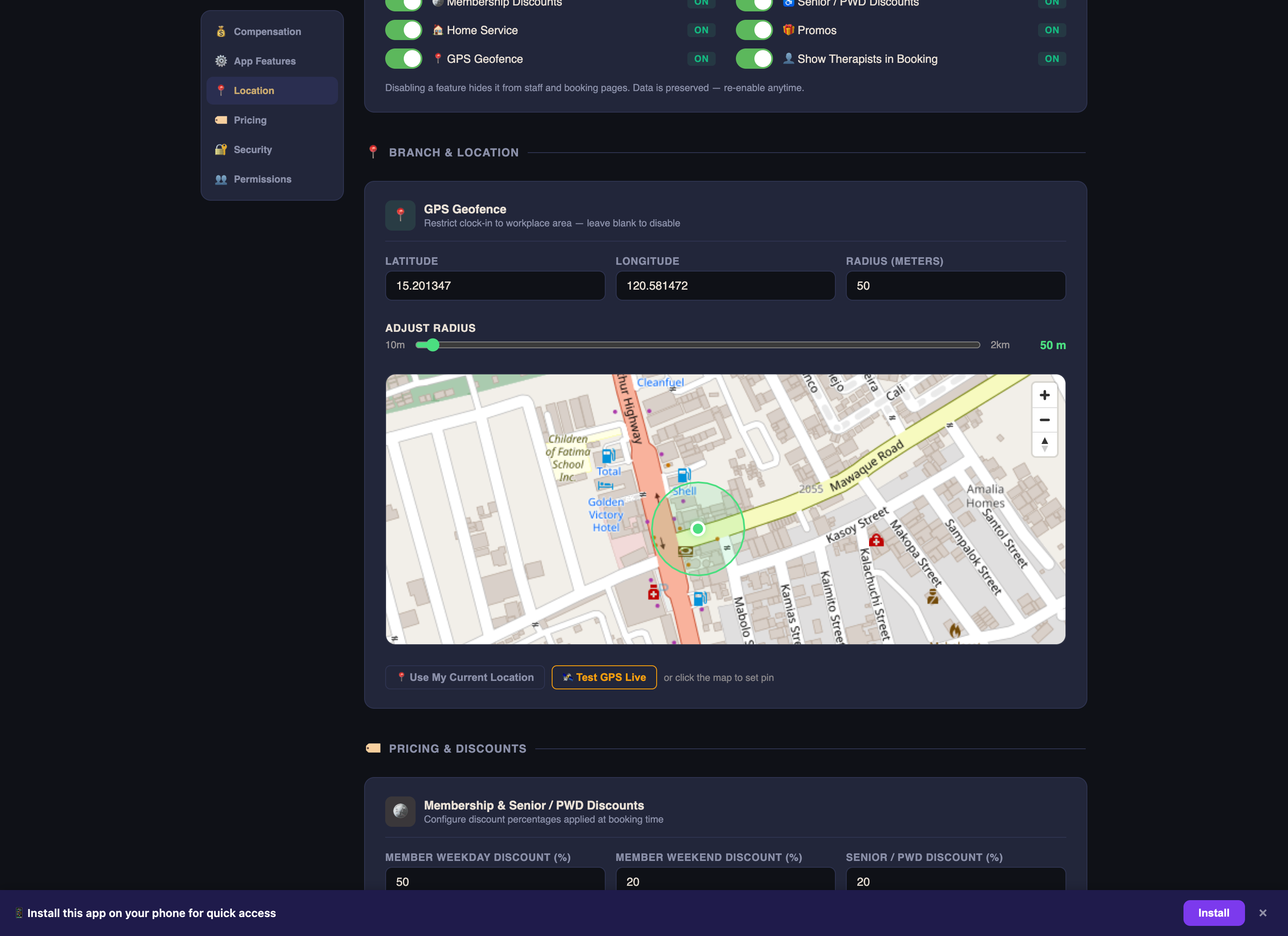Click the Latitude input field
The height and width of the screenshot is (936, 1288).
coord(495,286)
